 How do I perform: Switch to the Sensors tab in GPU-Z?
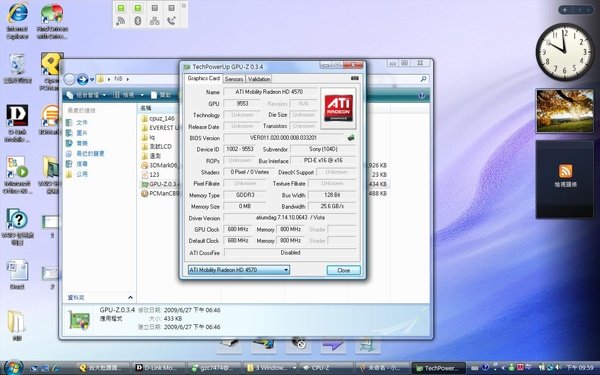click(234, 79)
